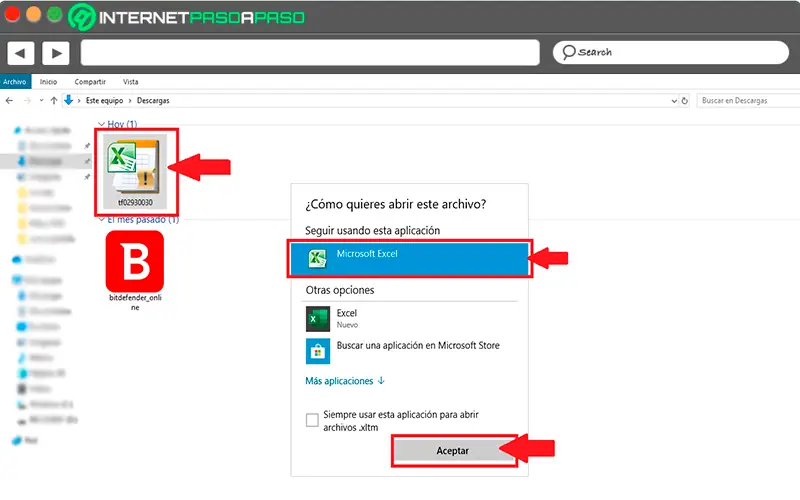Click Explorer back navigation arrow

click(9, 101)
